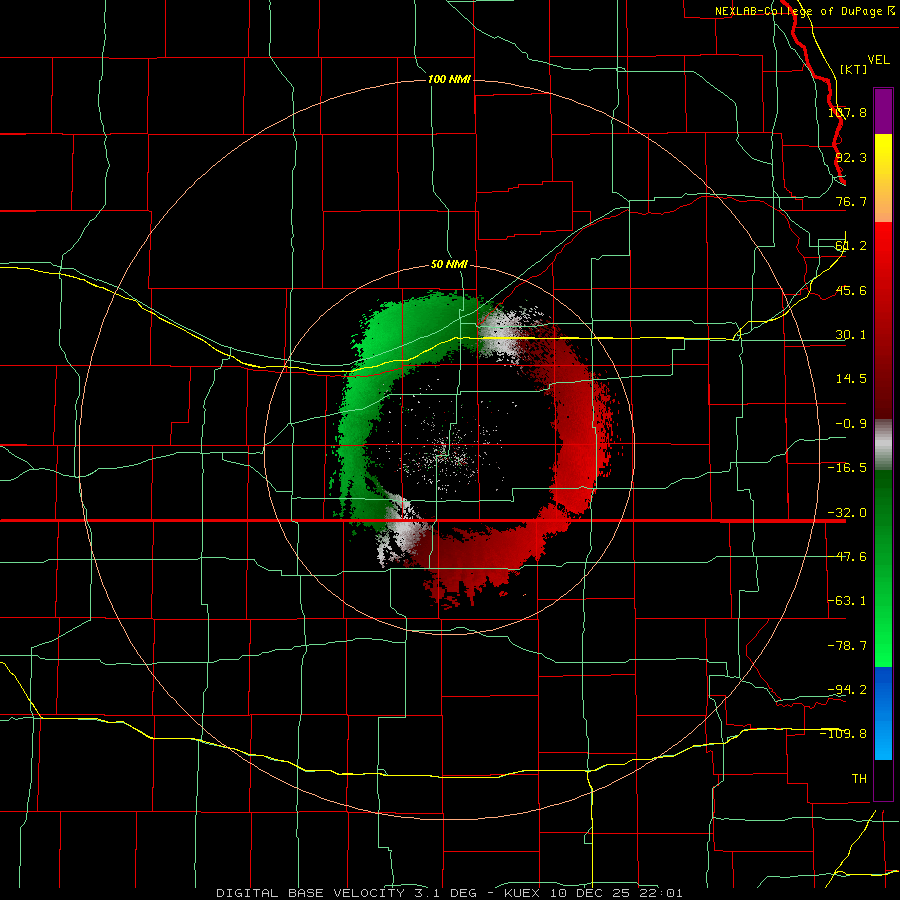Pick the dark TH segment of color bar
900x900 pixels.
(x=883, y=779)
